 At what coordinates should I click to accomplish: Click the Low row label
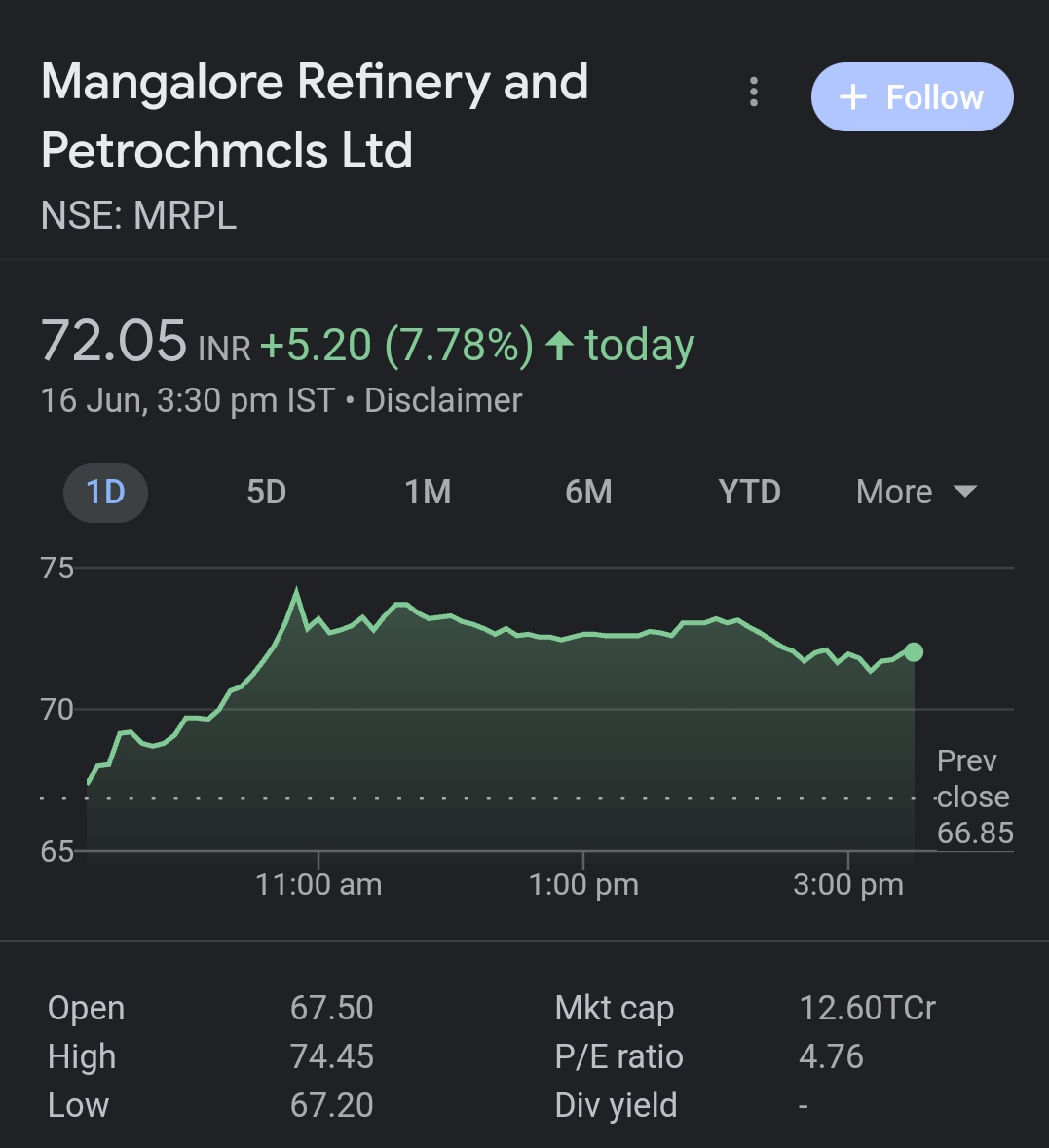click(x=78, y=1105)
